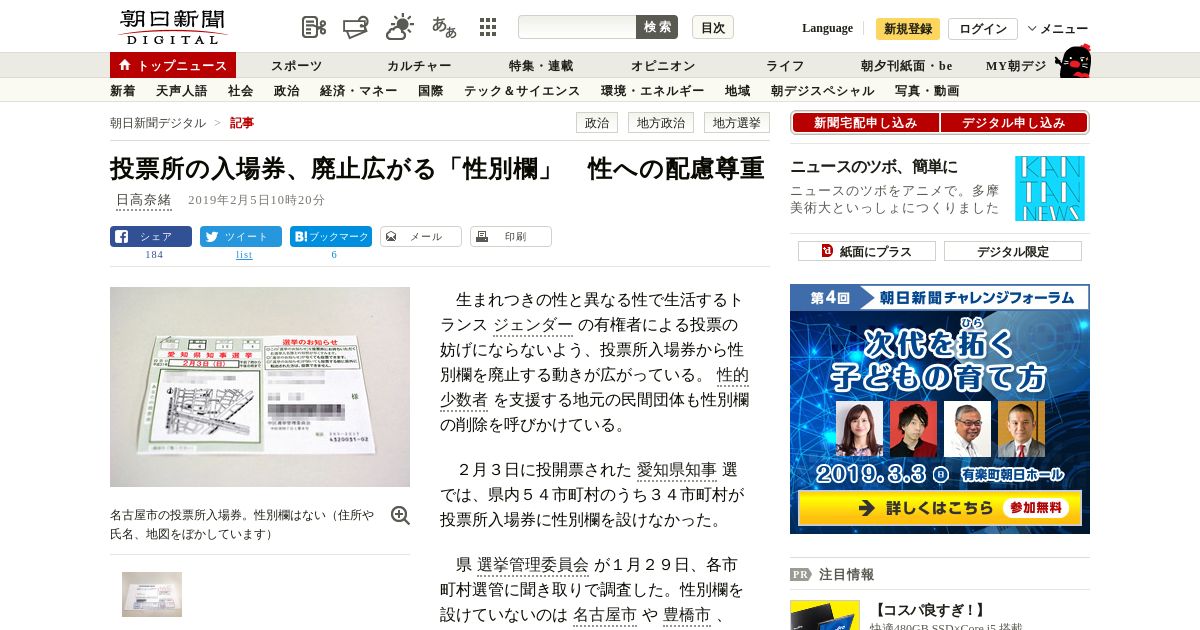This screenshot has height=630, width=1200.
Task: Click the 新聞宅配申し込み button
Action: (x=865, y=123)
